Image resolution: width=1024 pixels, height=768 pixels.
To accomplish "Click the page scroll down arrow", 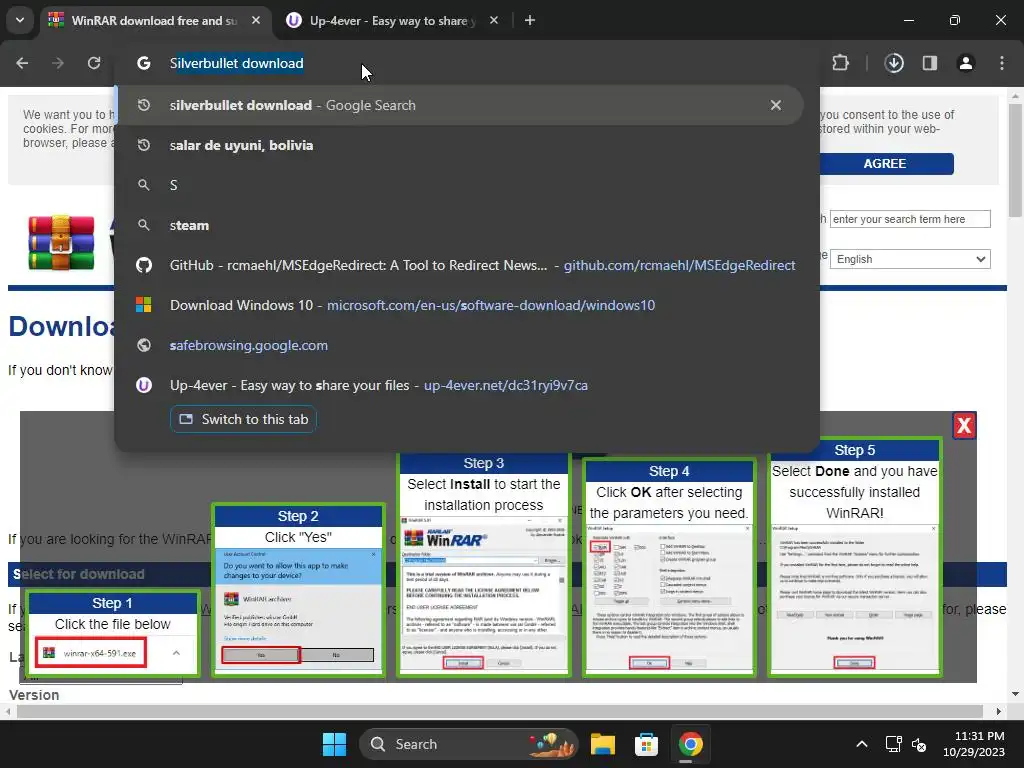I will point(1016,694).
